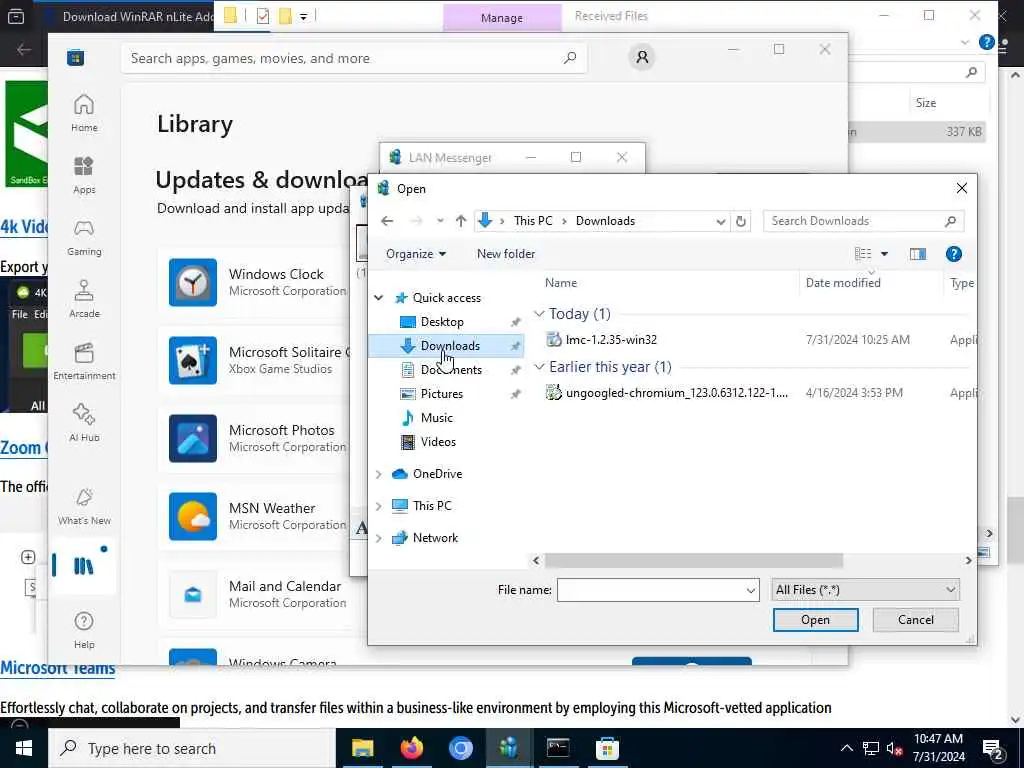Click the MSN Weather app icon

click(193, 517)
